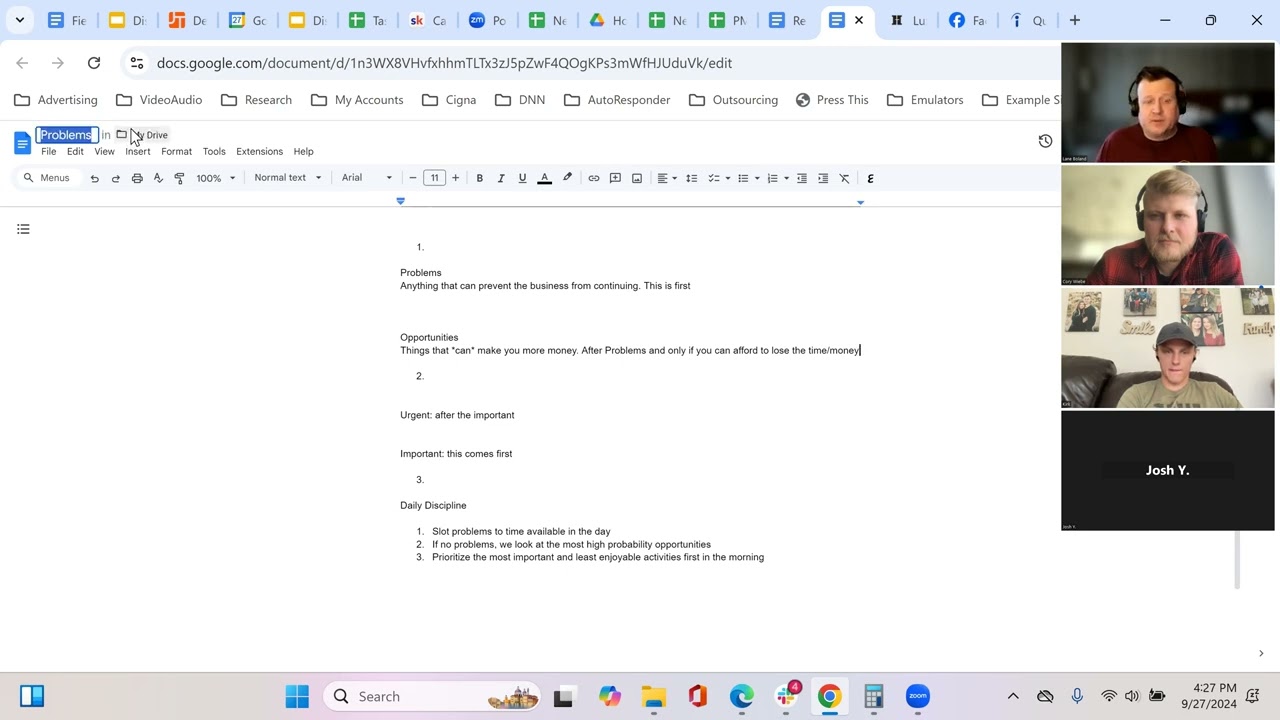Open the zoom level dropdown at 100%
Viewport: 1280px width, 720px height.
pyautogui.click(x=216, y=178)
